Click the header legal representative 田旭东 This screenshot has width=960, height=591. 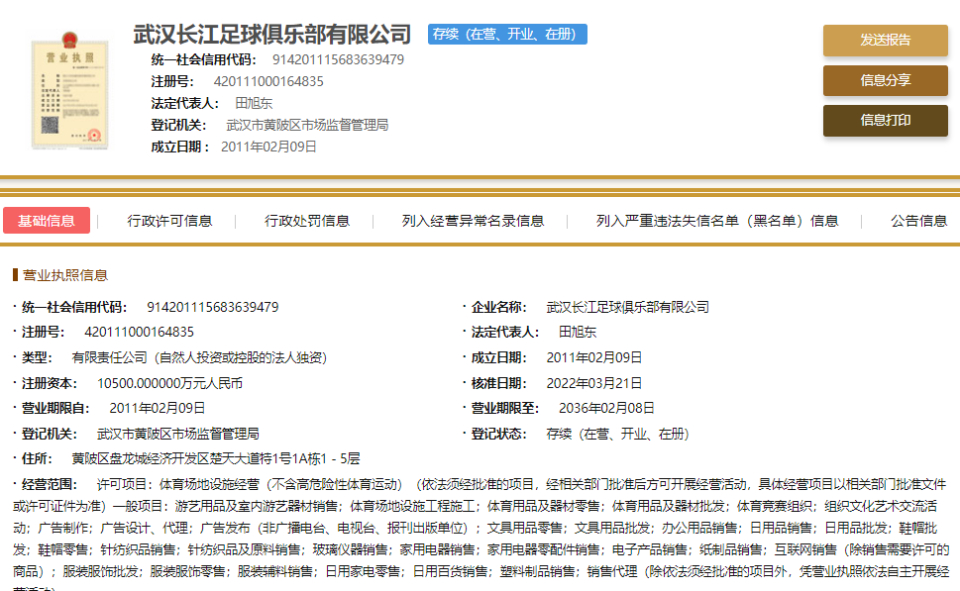pyautogui.click(x=253, y=104)
